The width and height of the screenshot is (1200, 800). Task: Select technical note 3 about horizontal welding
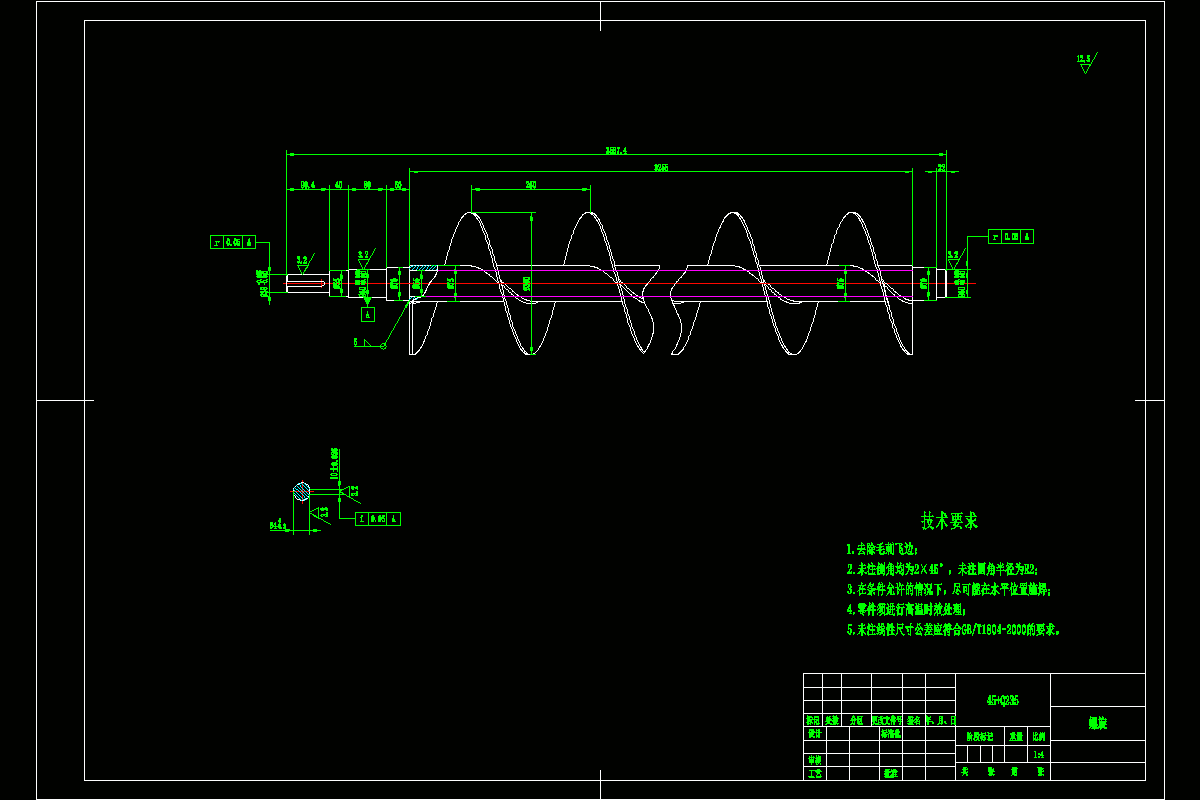pyautogui.click(x=948, y=589)
